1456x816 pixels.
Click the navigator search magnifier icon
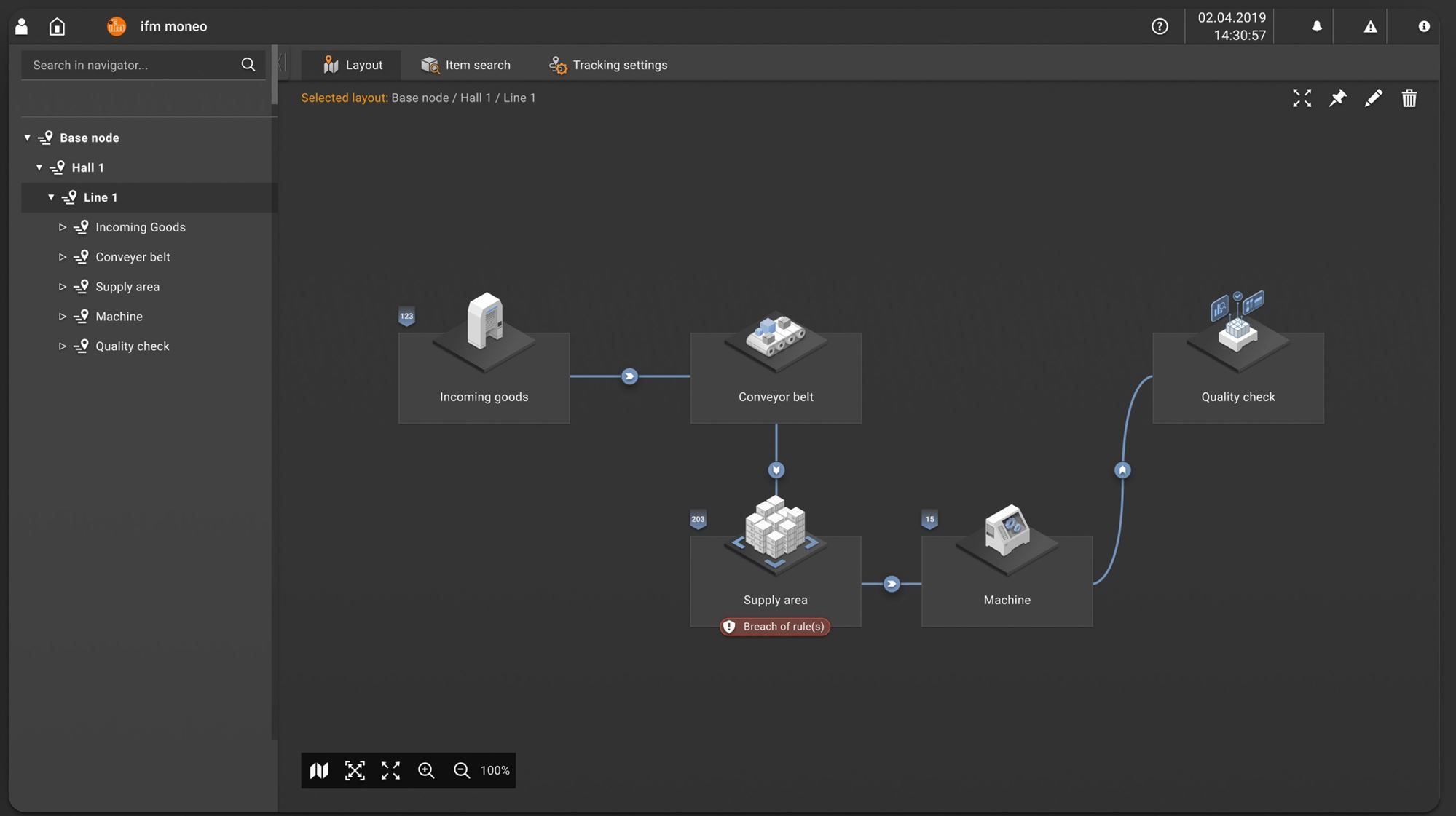(248, 65)
